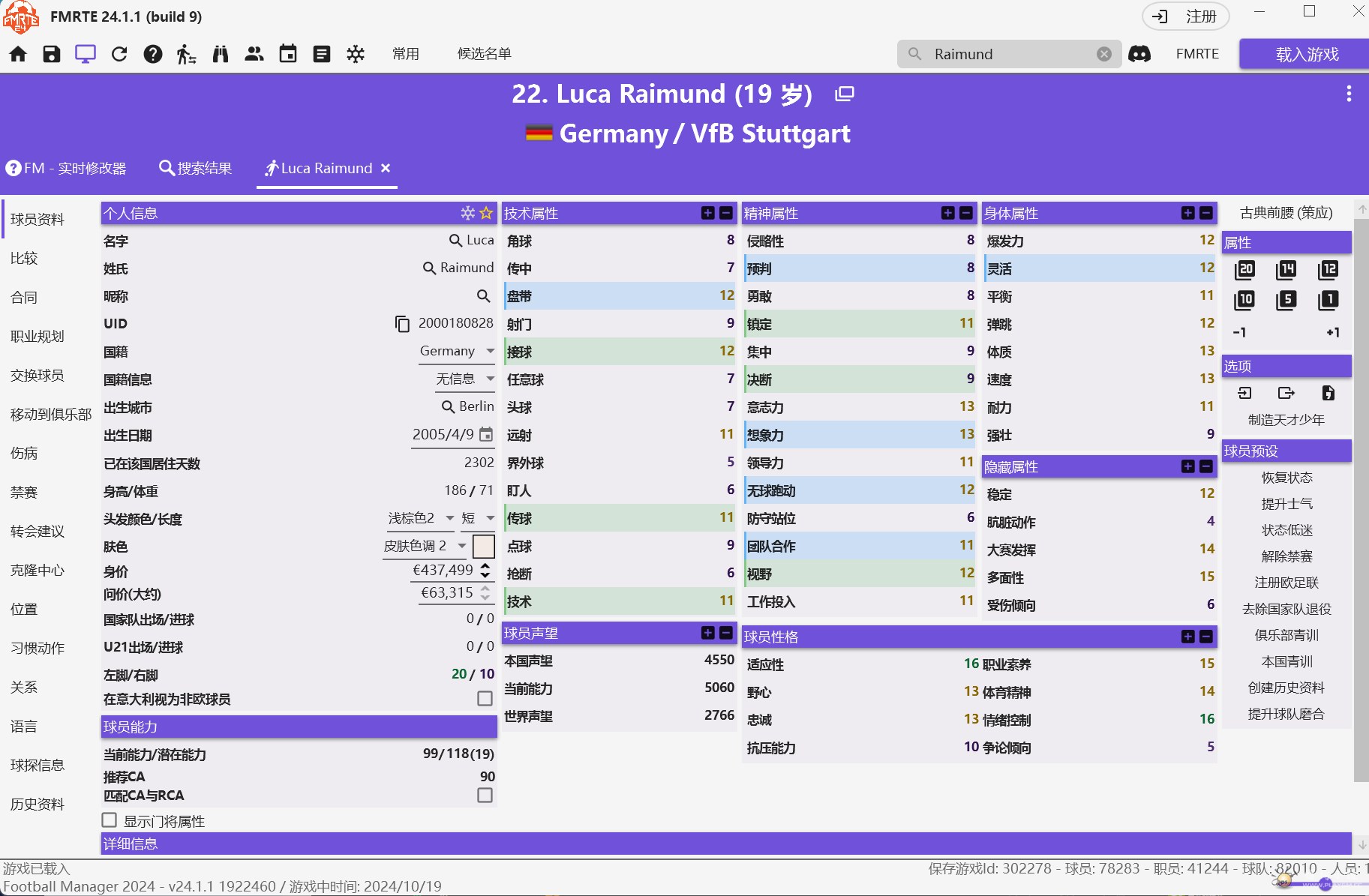Copy the UID with the copy icon
The height and width of the screenshot is (896, 1369).
[x=402, y=323]
